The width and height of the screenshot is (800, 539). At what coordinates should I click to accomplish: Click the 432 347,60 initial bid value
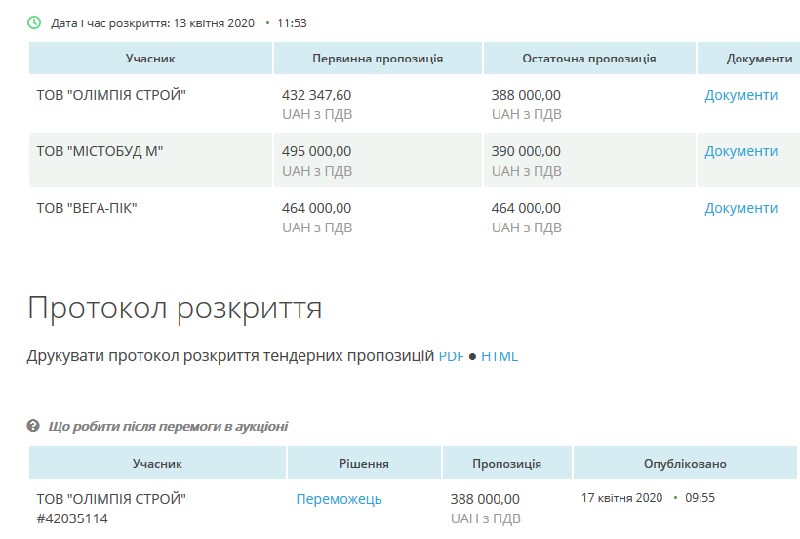click(317, 95)
